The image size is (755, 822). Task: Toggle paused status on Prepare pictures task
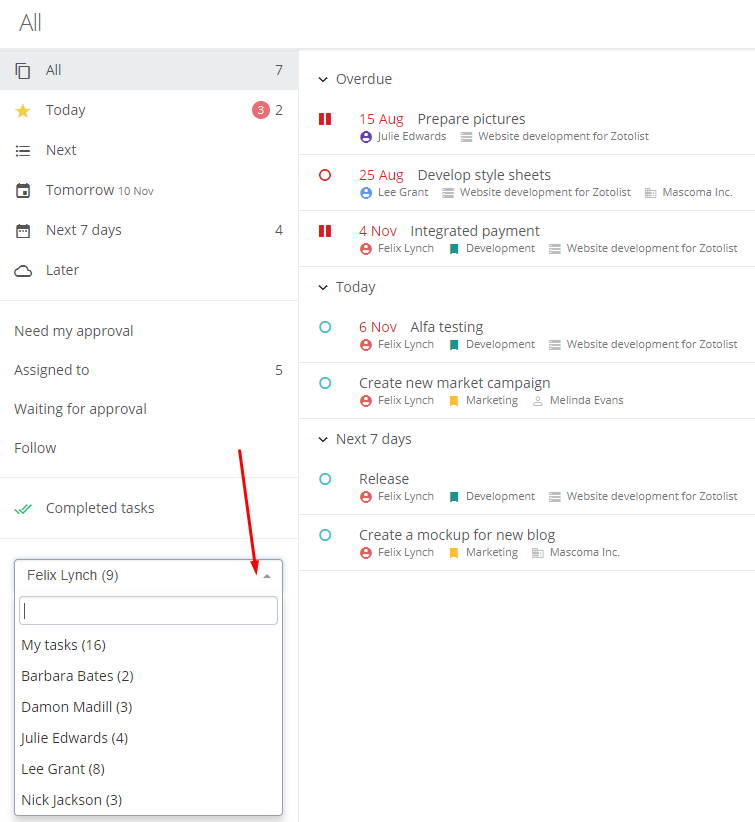click(325, 119)
